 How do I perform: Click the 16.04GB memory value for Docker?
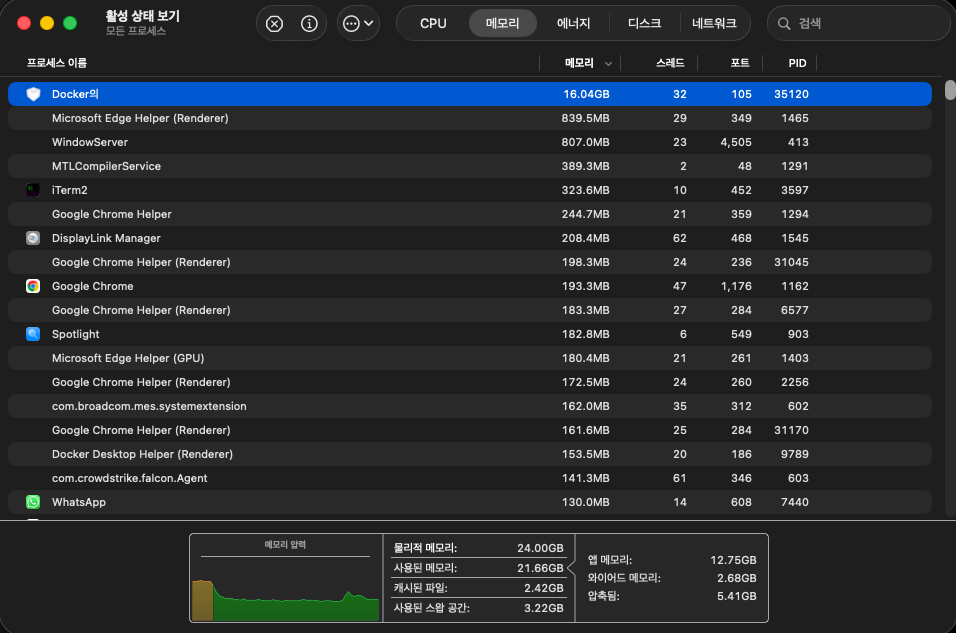point(586,94)
